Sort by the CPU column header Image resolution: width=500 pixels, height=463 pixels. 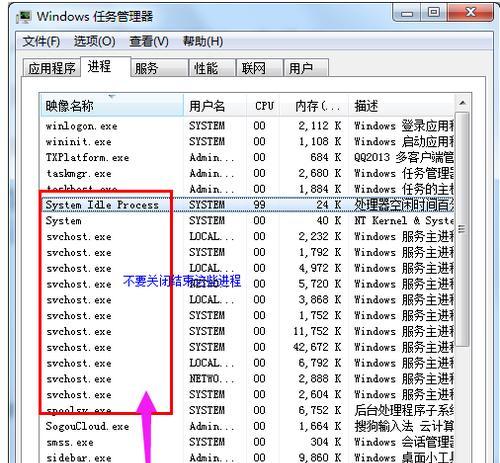(x=263, y=106)
